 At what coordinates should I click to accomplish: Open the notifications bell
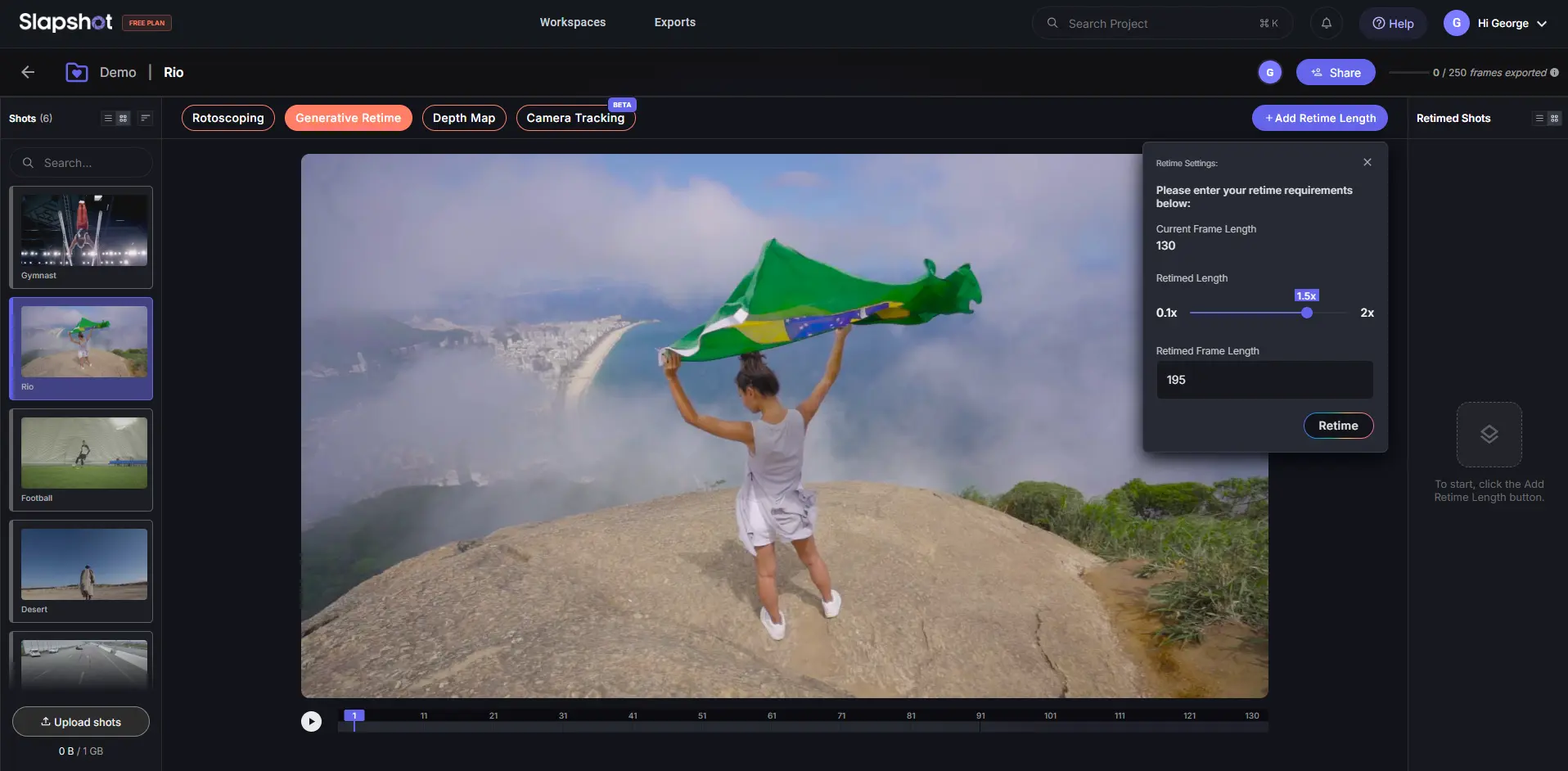(x=1326, y=23)
